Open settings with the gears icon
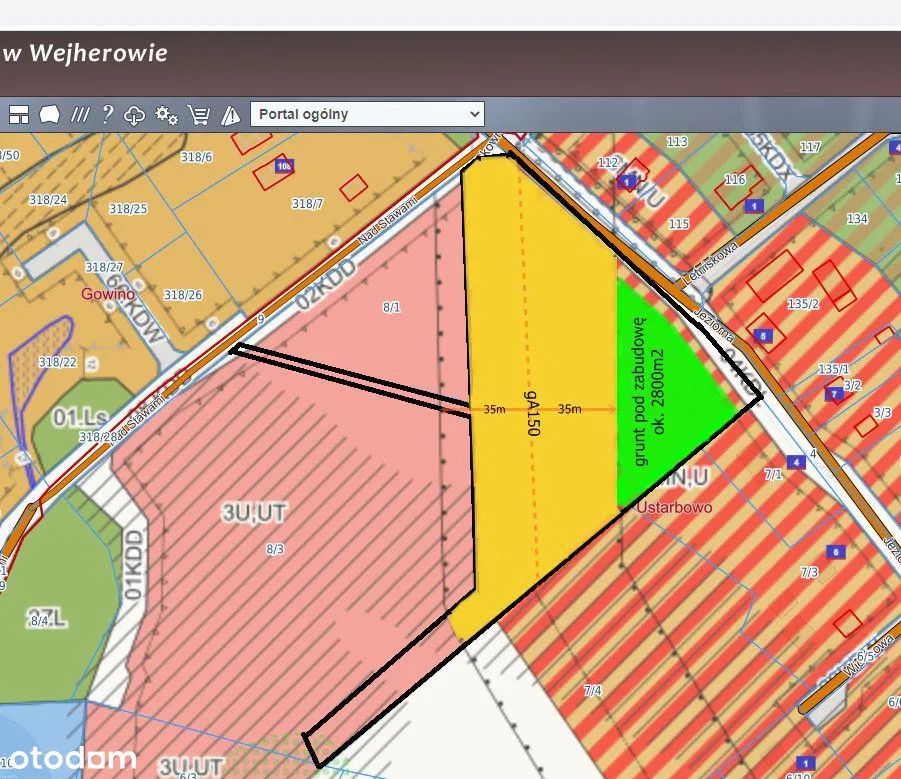Viewport: 901px width, 779px height. pyautogui.click(x=167, y=115)
